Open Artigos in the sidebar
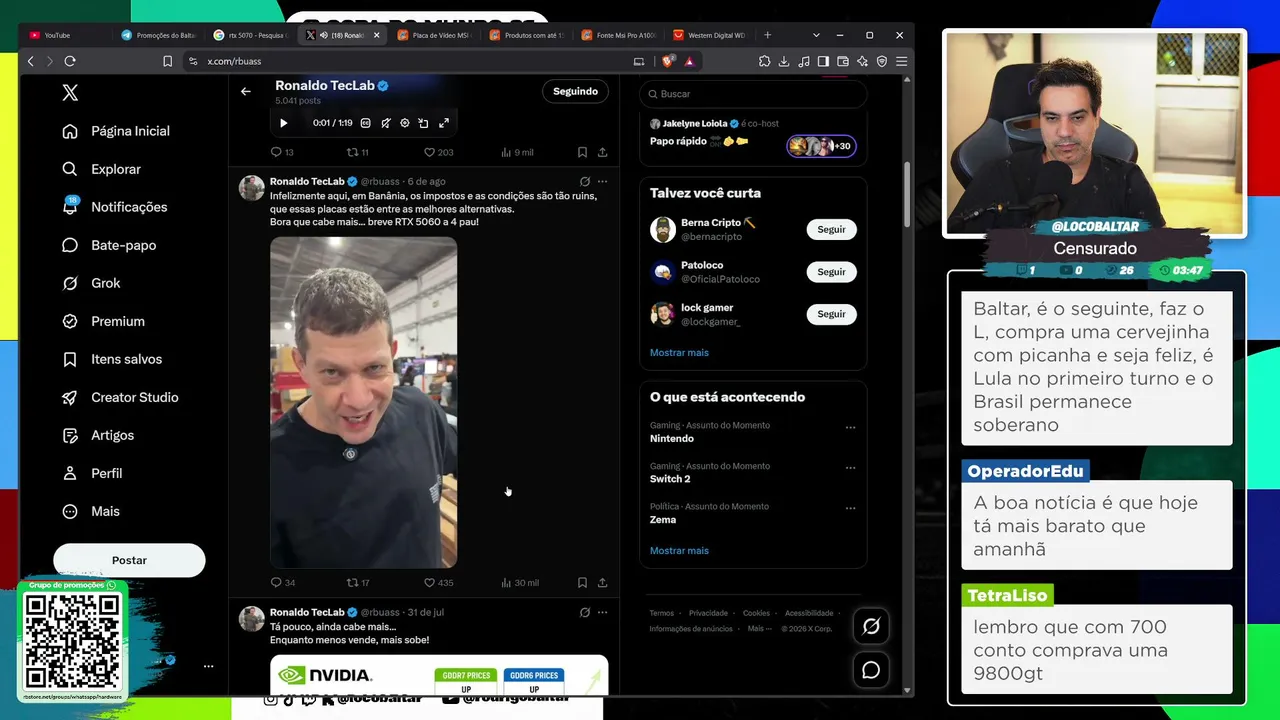Viewport: 1280px width, 720px height. tap(98, 435)
